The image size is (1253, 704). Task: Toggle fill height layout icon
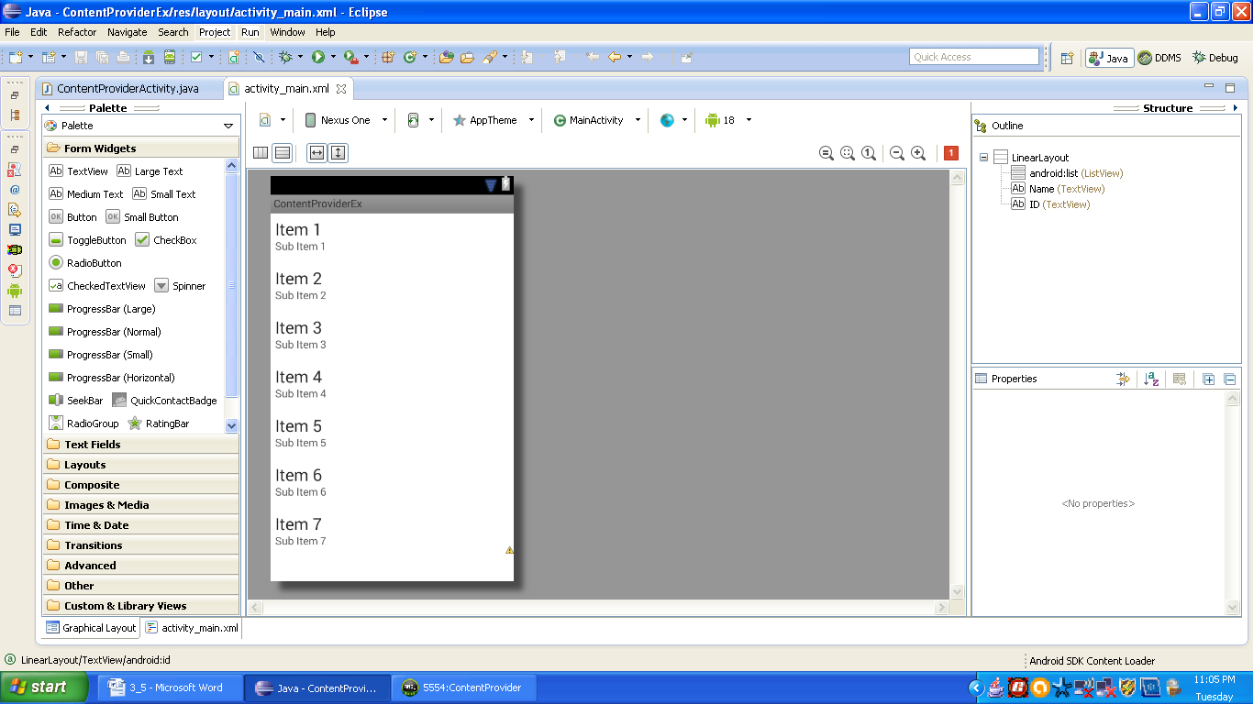click(x=338, y=153)
